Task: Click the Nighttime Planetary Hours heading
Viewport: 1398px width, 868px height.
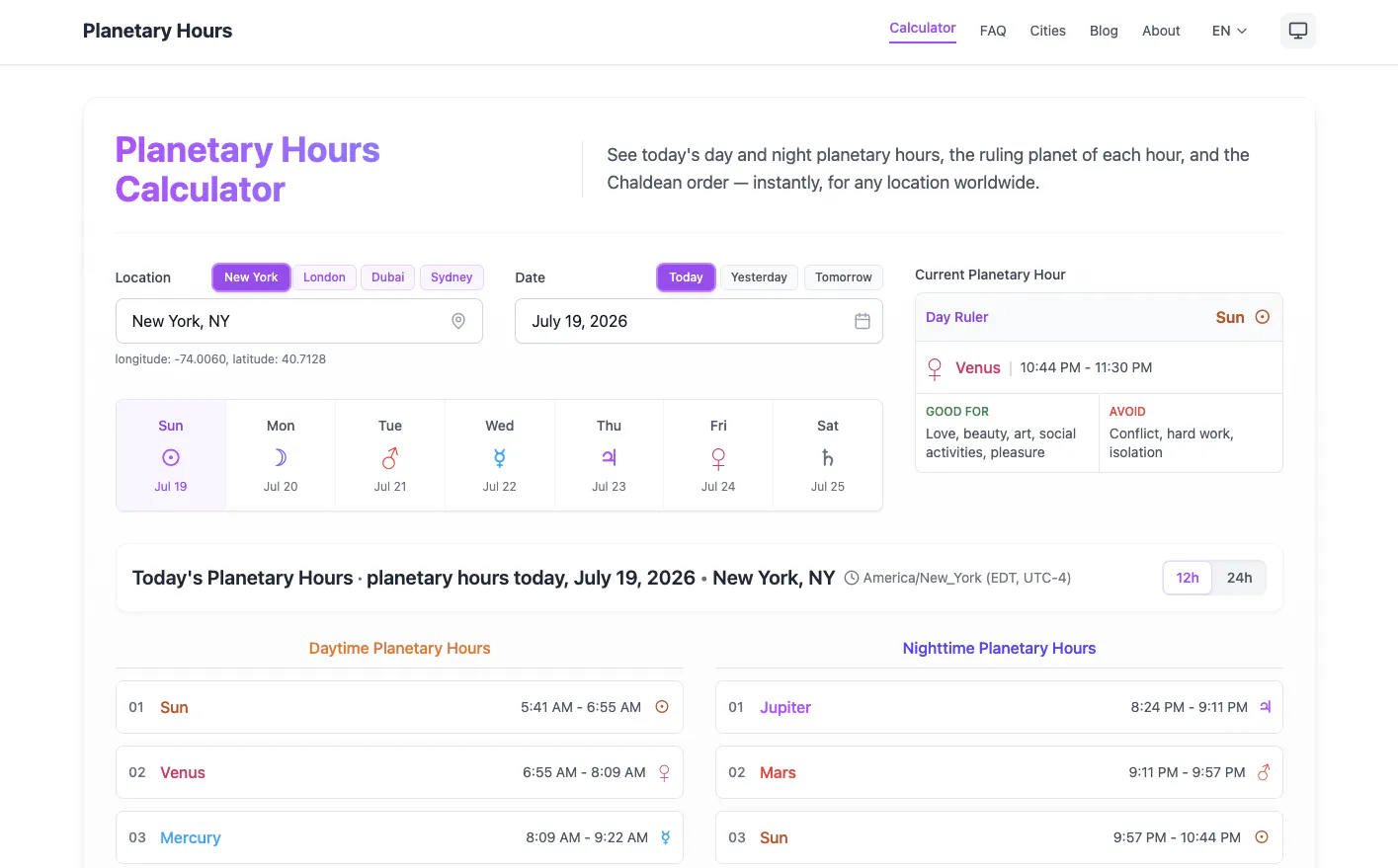Action: coord(999,648)
